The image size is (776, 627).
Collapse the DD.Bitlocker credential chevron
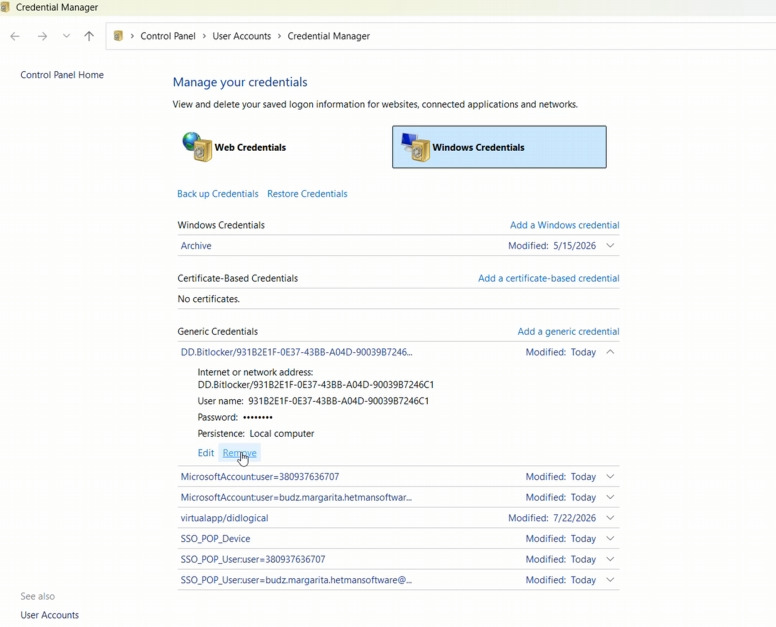[610, 352]
